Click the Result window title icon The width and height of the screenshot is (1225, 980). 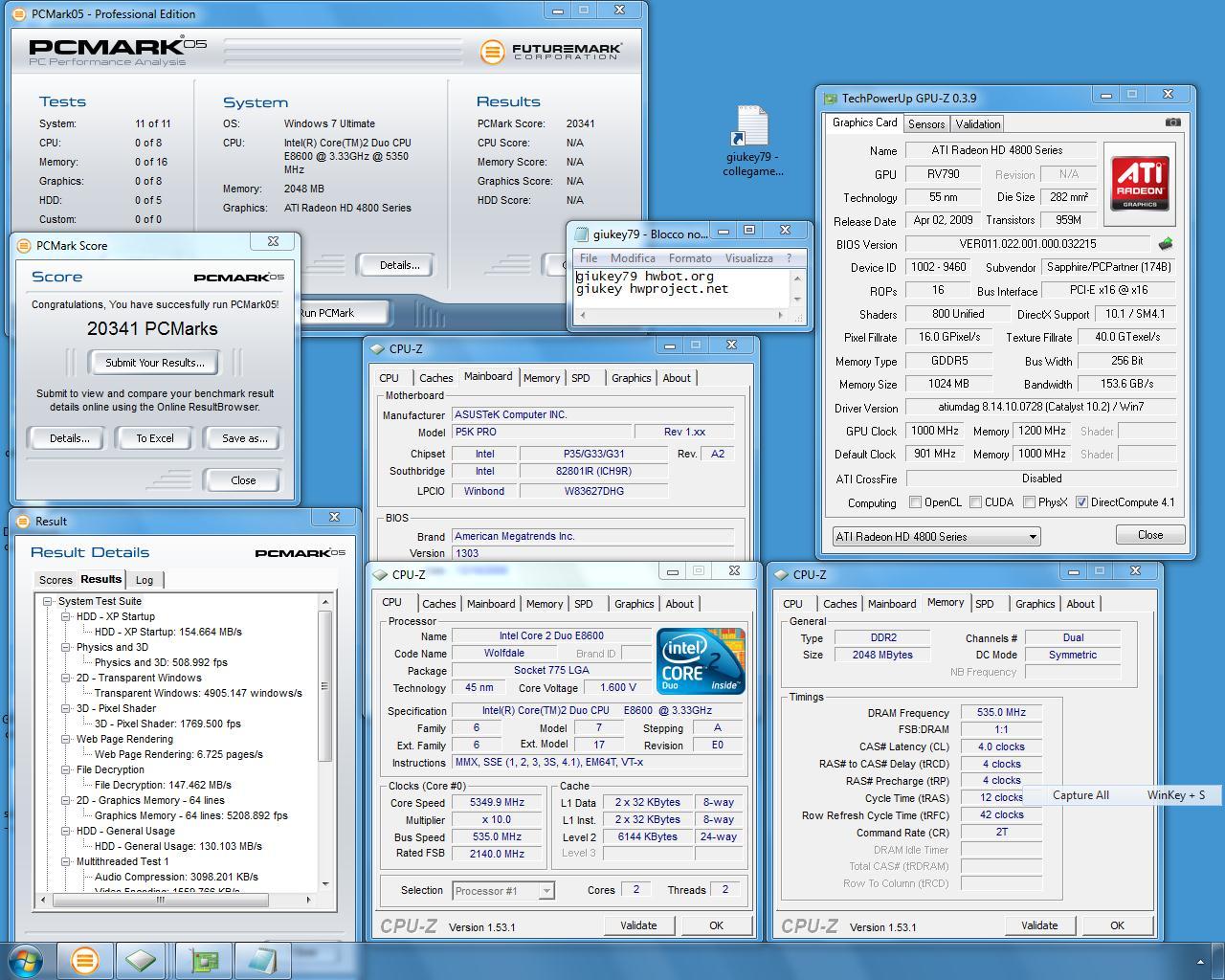[23, 521]
